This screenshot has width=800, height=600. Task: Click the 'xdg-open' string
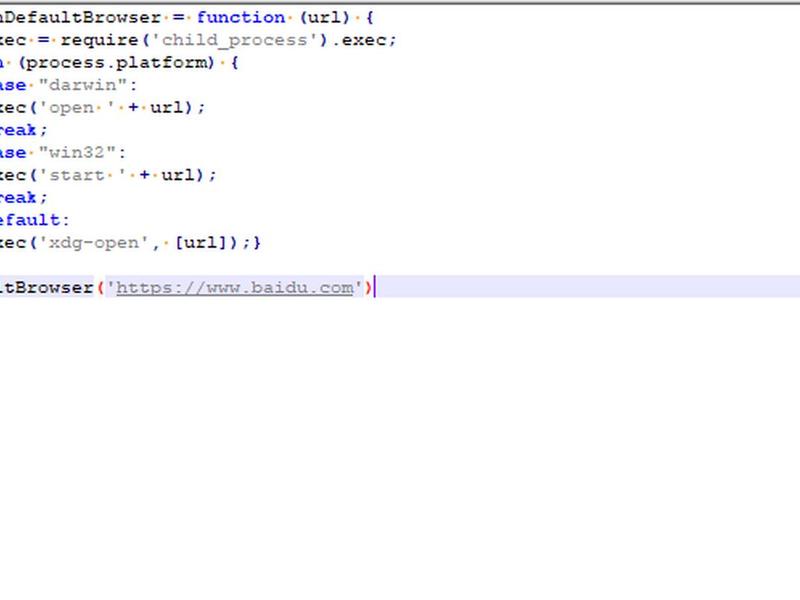click(x=94, y=243)
